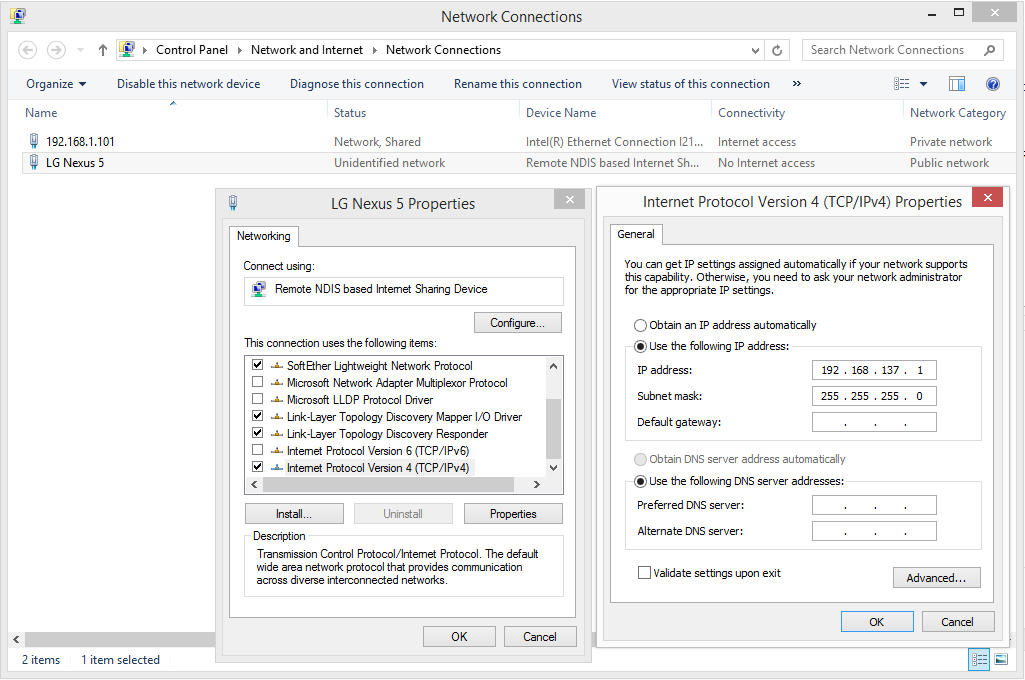Show more toolbar commands chevron
The width and height of the screenshot is (1025, 680).
(797, 84)
